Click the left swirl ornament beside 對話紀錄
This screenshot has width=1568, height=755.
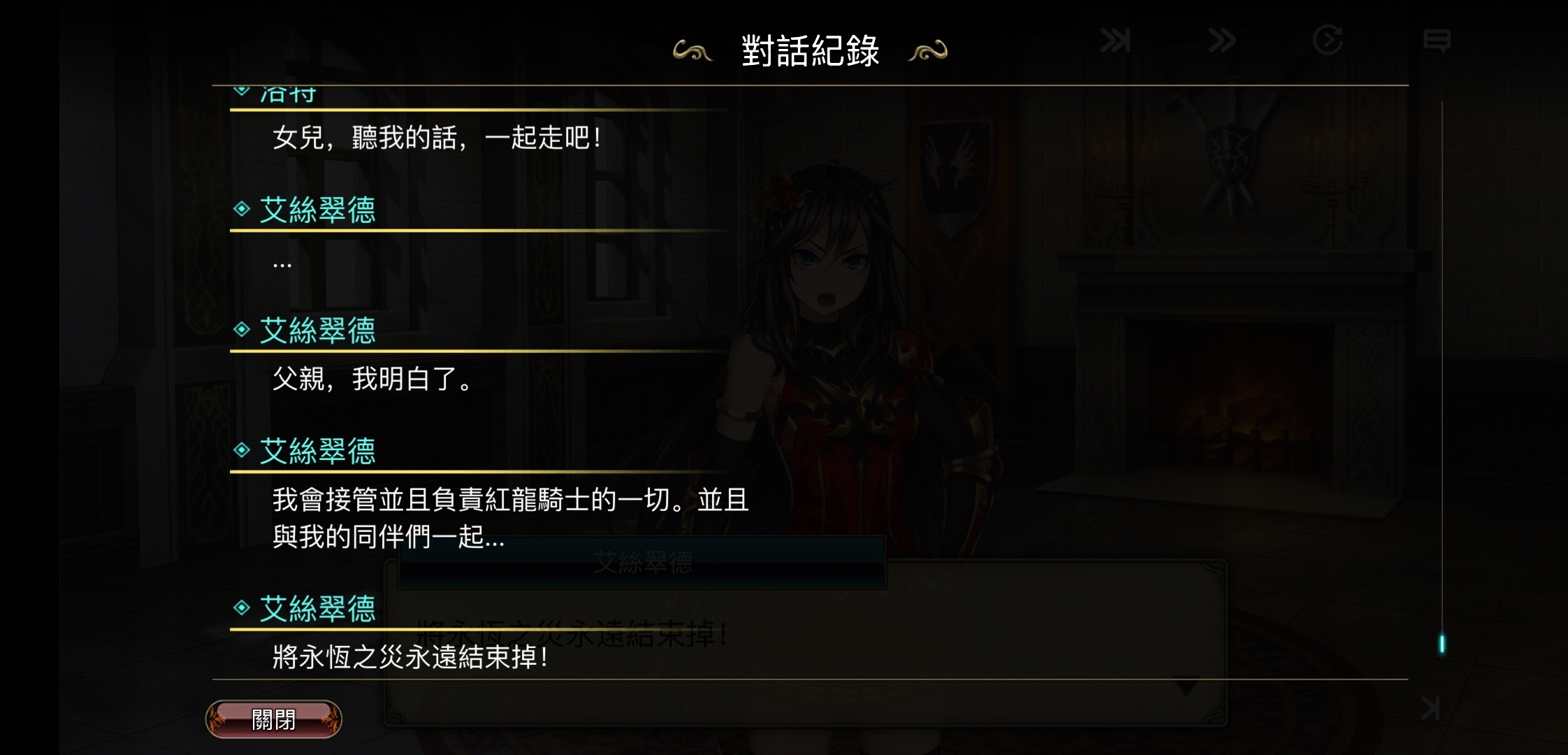point(692,51)
